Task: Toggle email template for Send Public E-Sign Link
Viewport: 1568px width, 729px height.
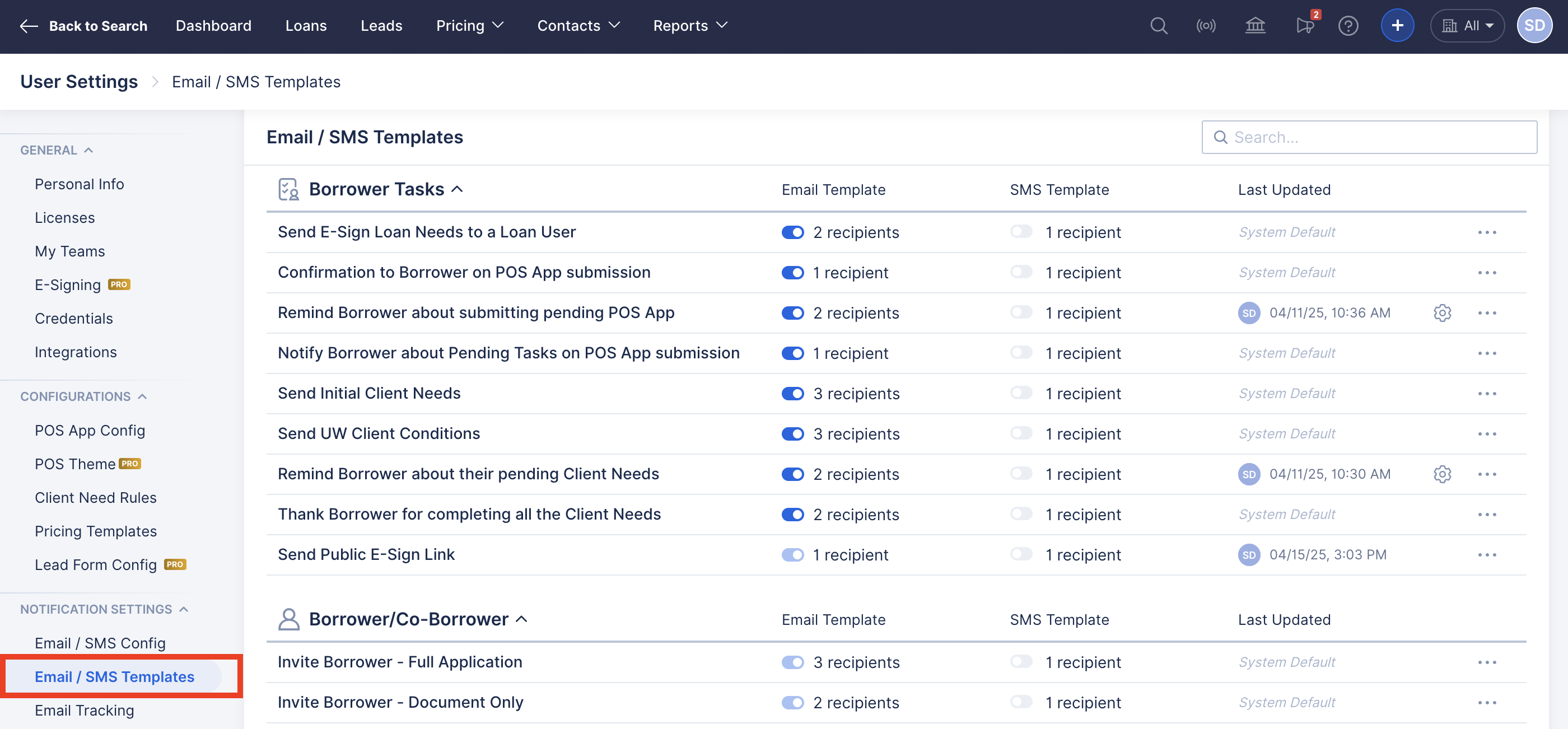Action: coord(792,555)
